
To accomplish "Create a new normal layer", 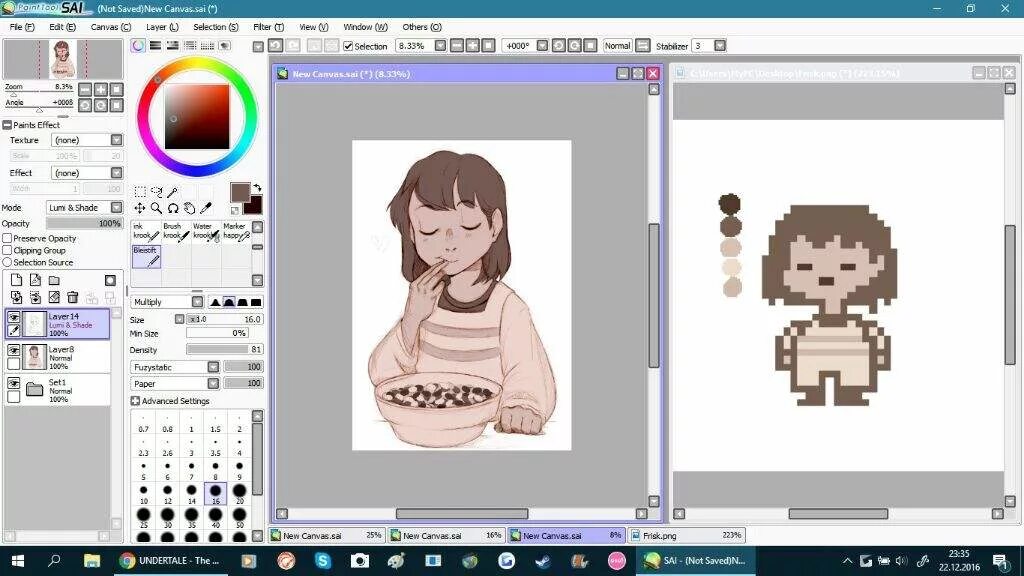I will pos(16,280).
